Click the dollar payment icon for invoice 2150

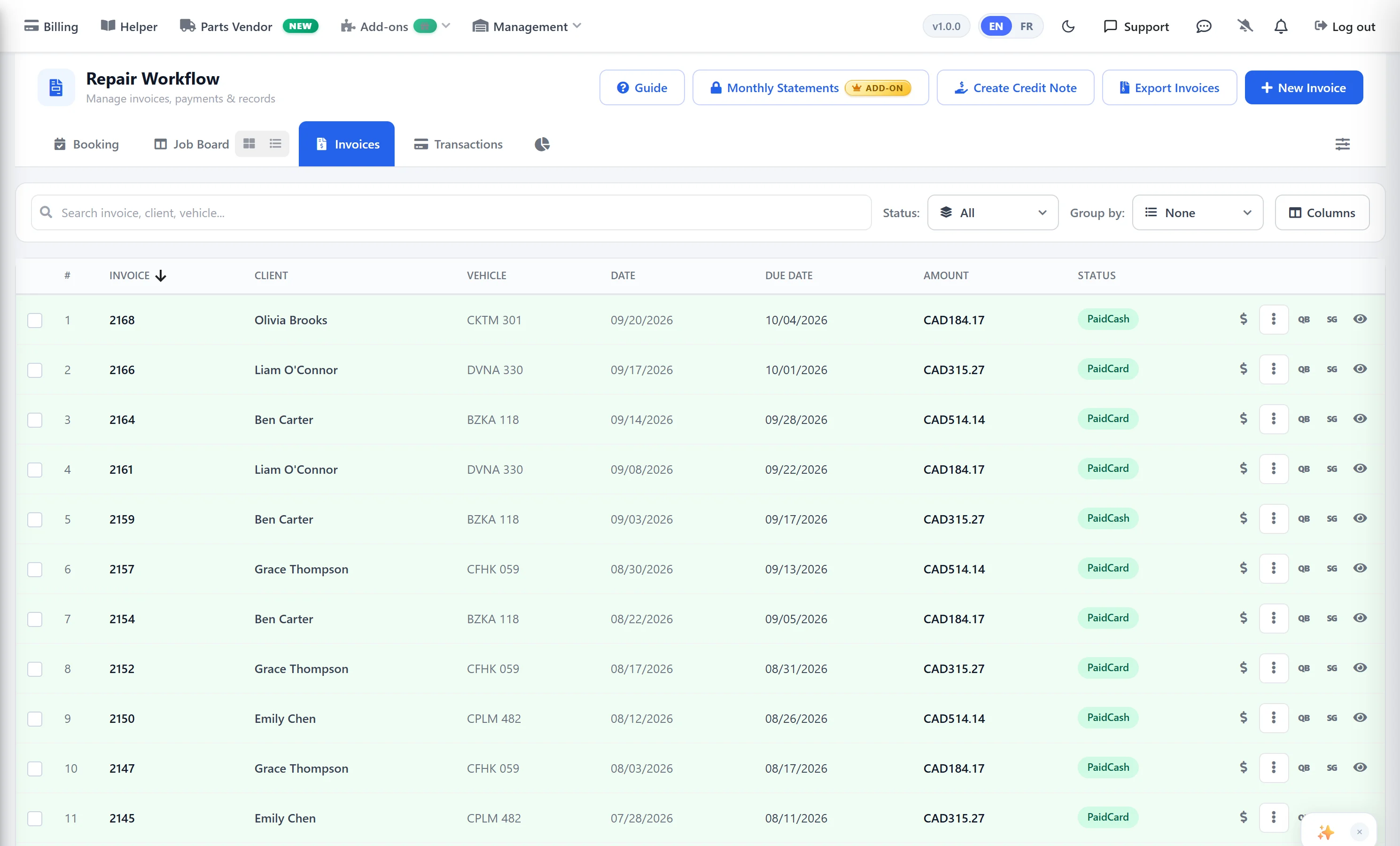pos(1243,718)
